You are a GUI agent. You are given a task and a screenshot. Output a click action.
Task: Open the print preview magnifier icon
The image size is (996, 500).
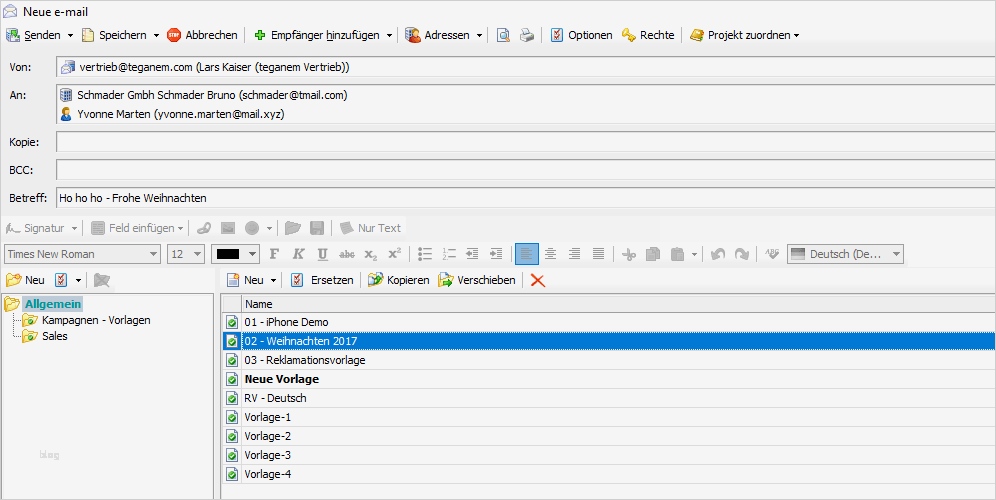pyautogui.click(x=504, y=35)
